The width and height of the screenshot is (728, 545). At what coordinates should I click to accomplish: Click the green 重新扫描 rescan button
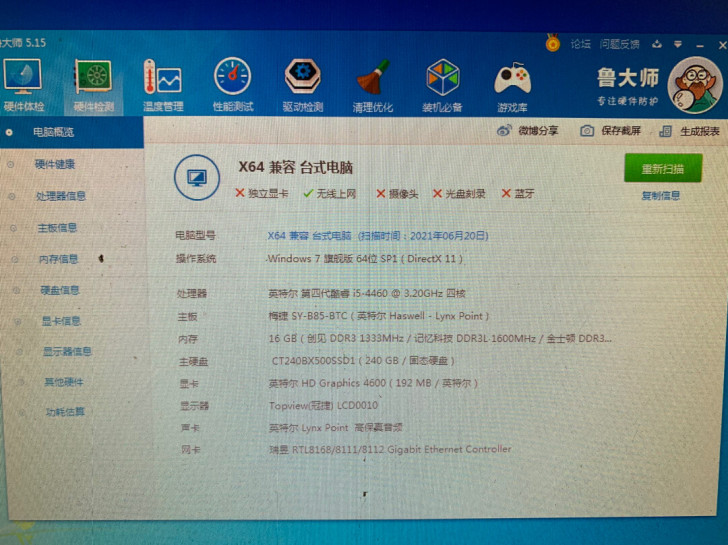[663, 169]
